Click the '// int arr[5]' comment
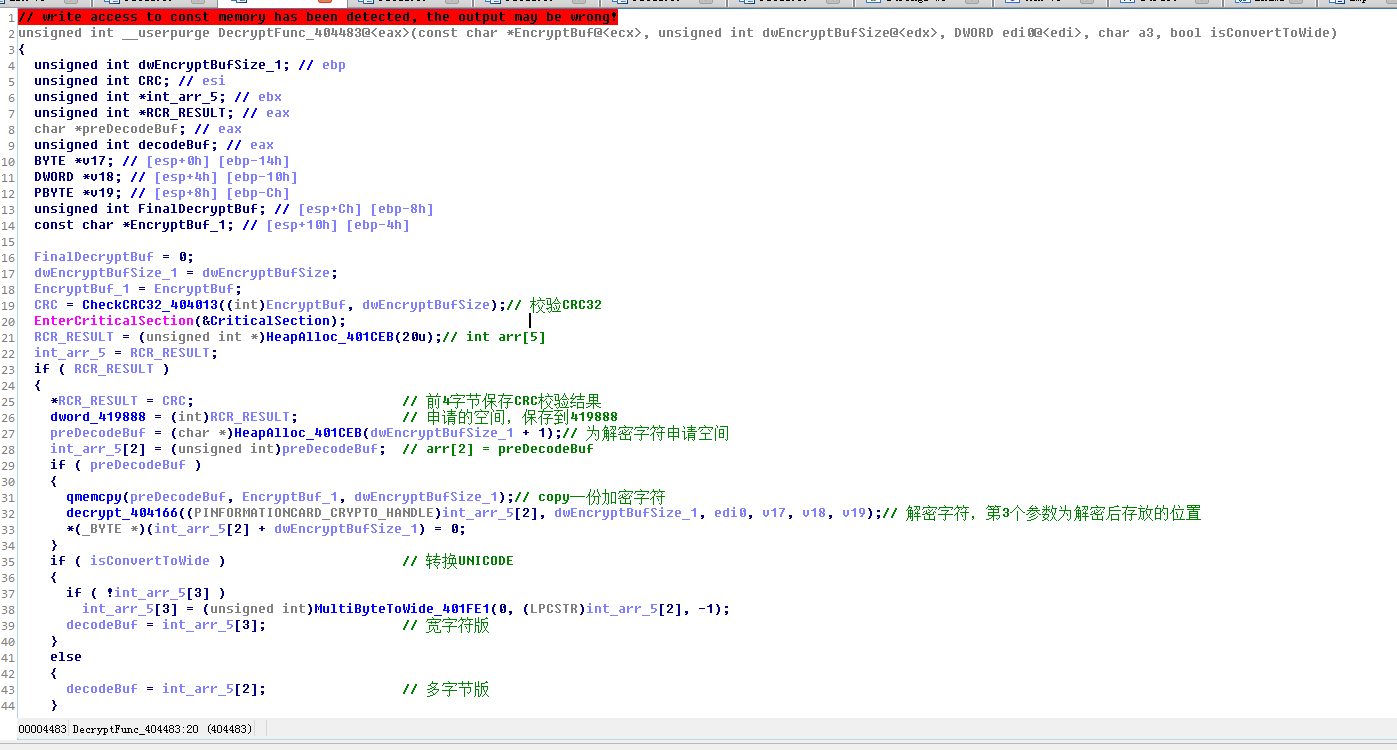1397x750 pixels. (x=494, y=337)
